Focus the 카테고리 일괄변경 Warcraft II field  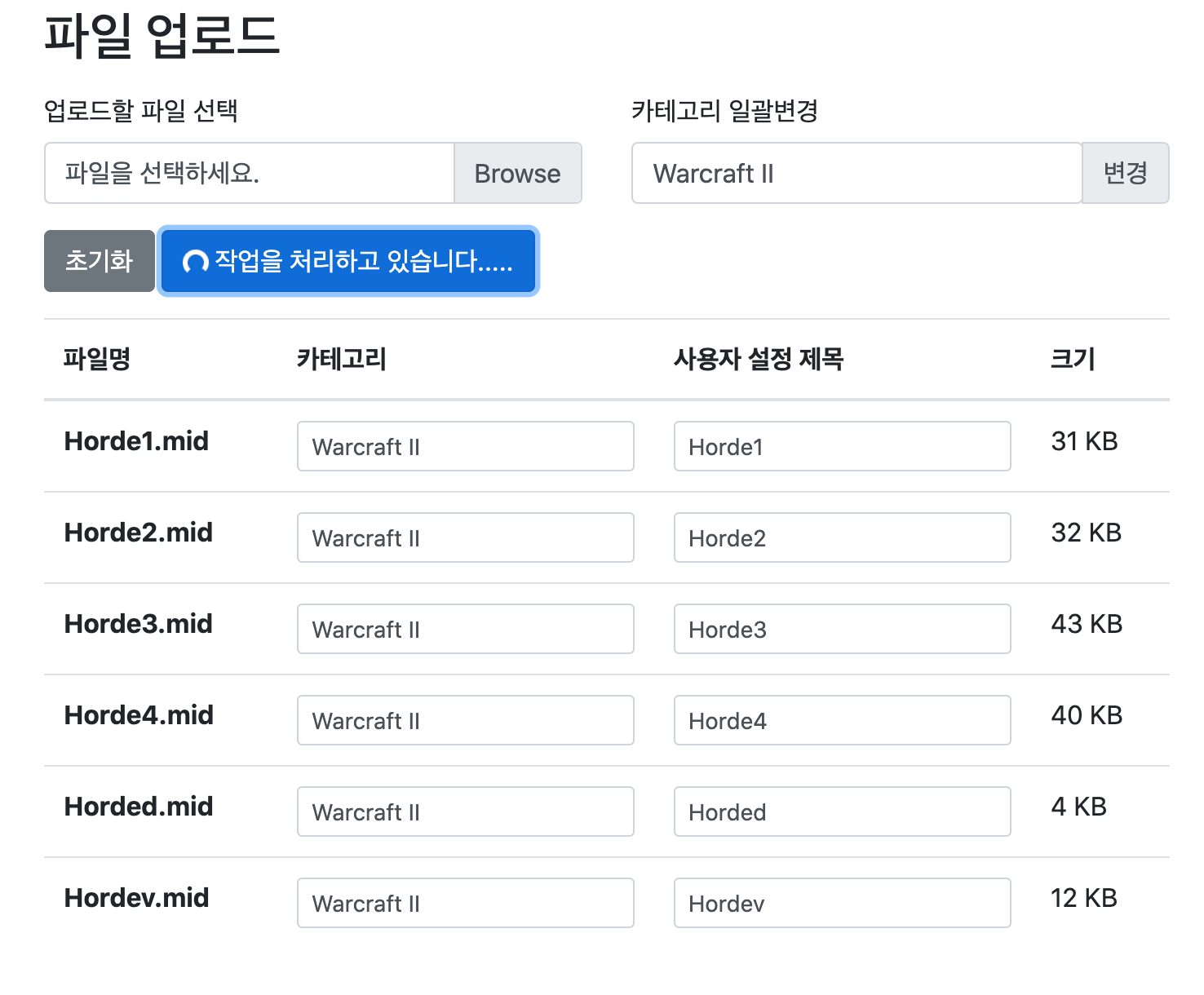(856, 174)
